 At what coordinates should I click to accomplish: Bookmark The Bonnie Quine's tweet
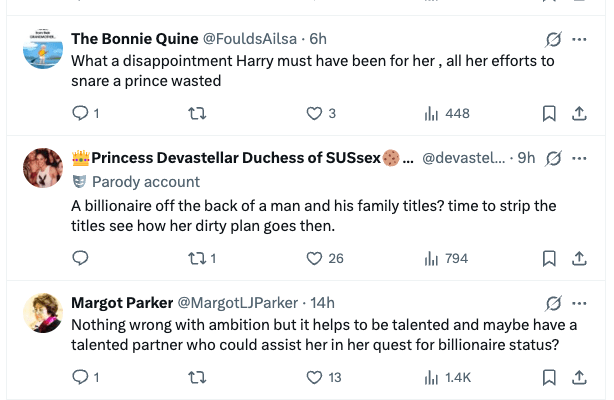click(549, 114)
